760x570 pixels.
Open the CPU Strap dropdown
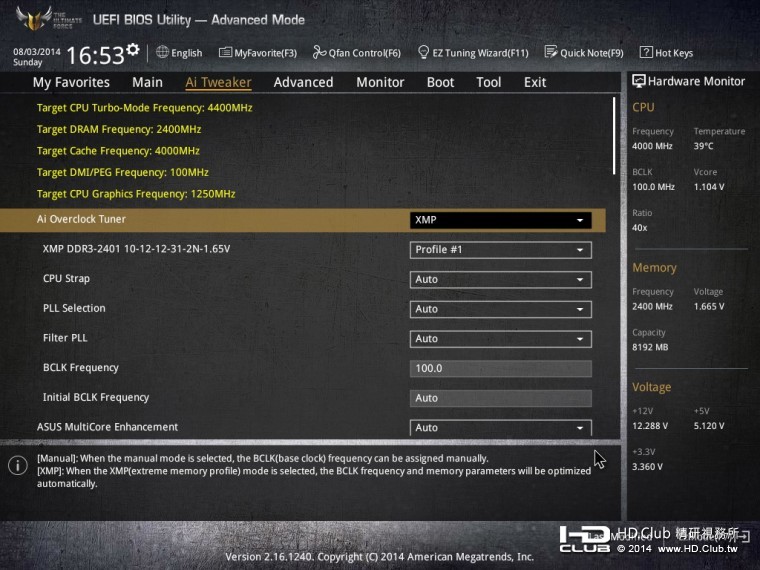click(501, 280)
